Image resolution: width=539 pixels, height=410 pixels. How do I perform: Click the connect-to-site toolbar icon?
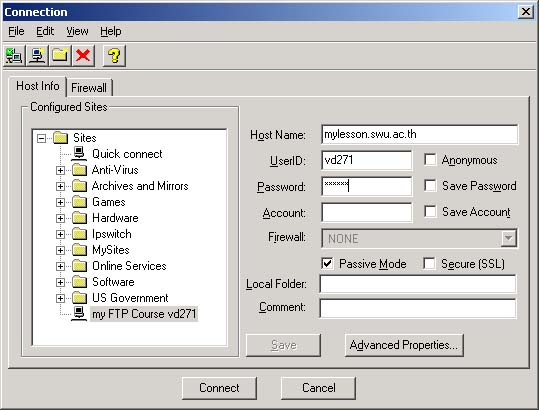[14, 55]
